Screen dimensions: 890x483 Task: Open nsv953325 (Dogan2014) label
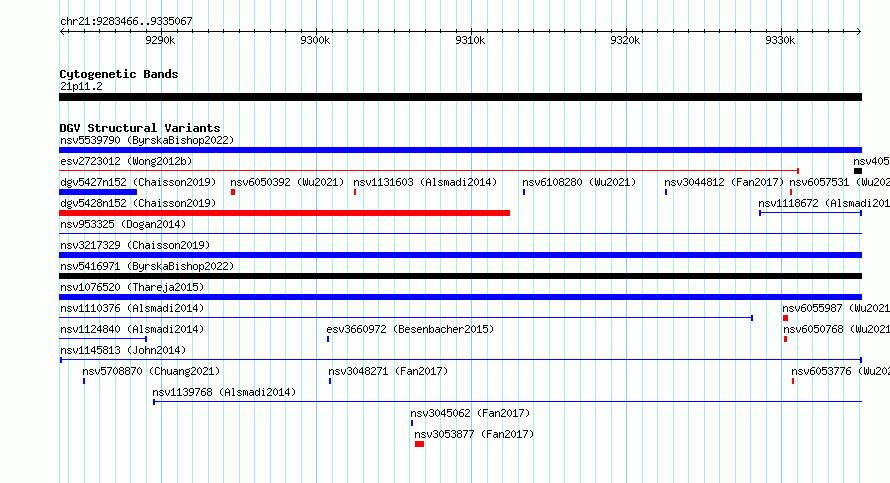[x=123, y=224]
